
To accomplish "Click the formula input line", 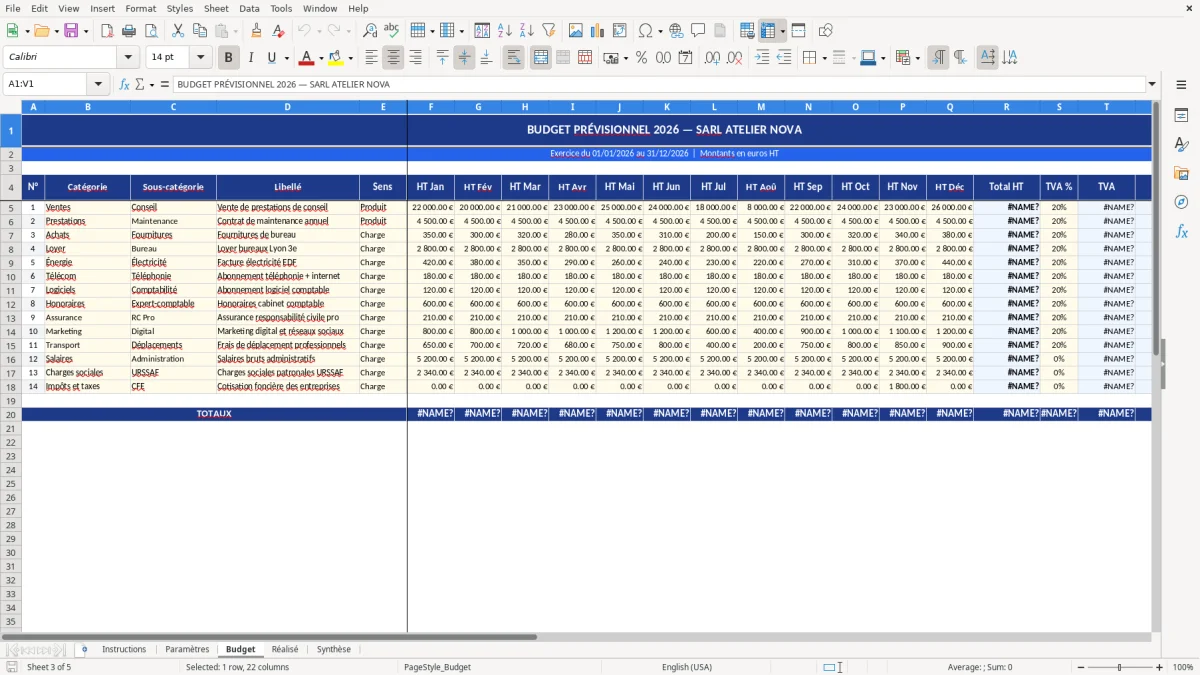I will coord(659,84).
